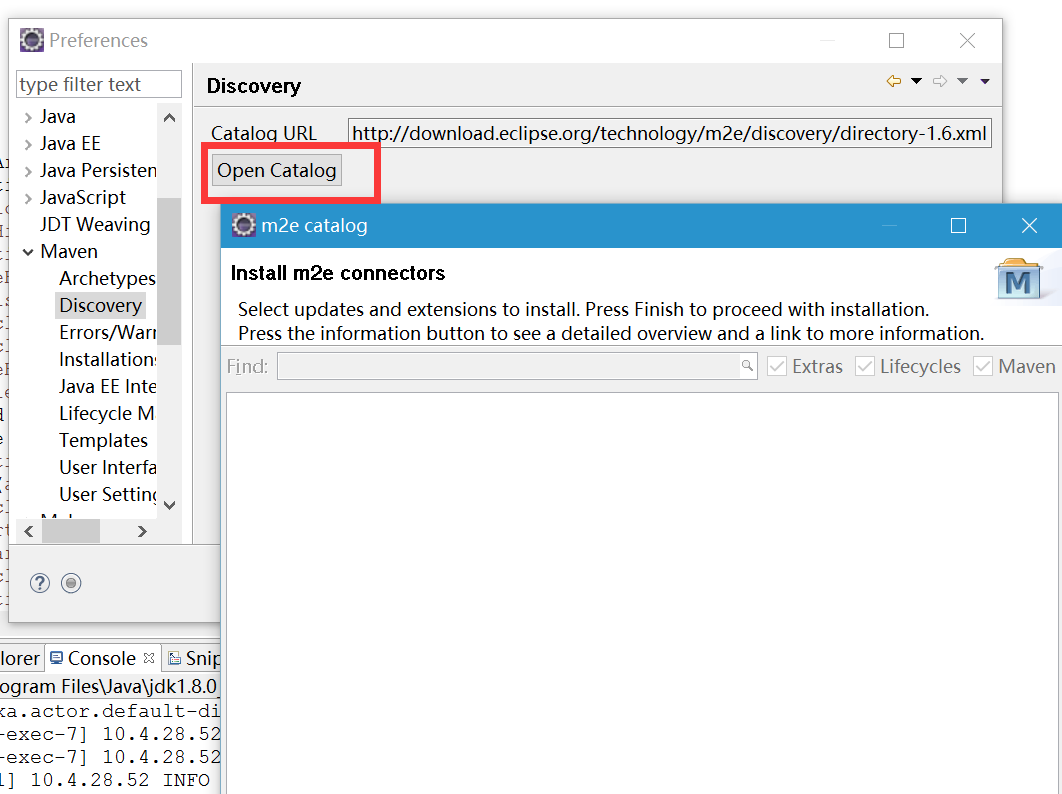1062x794 pixels.
Task: Click the tree horizontal scrollbar thumb
Action: [x=71, y=531]
